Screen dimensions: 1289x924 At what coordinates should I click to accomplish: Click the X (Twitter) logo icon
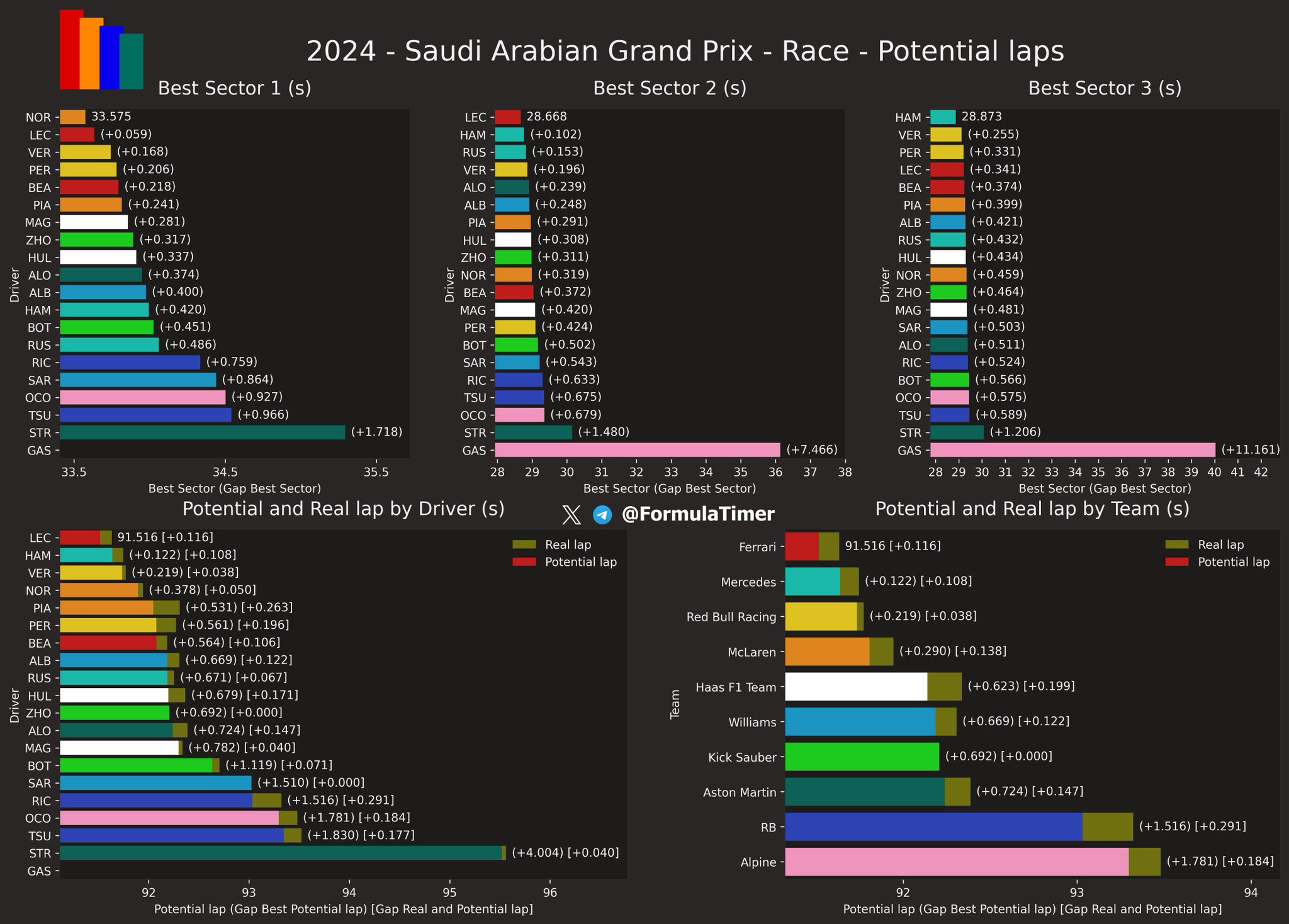coord(571,515)
